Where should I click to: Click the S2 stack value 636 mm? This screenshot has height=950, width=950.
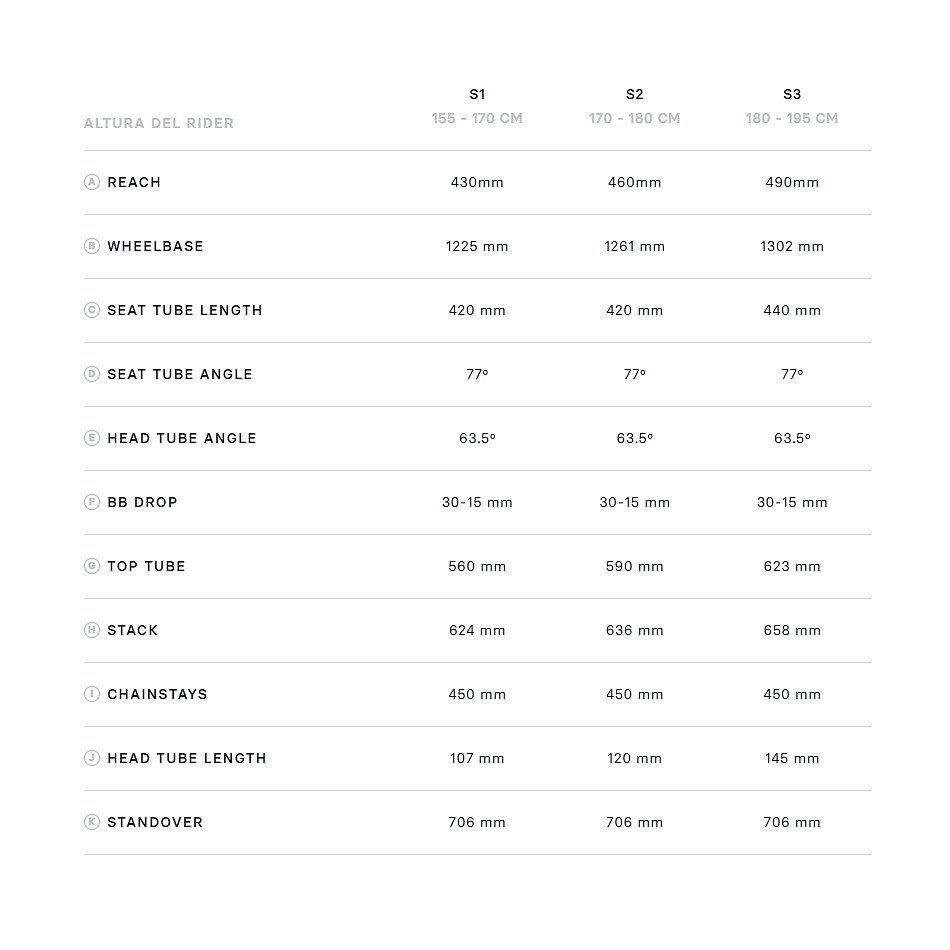(x=634, y=630)
